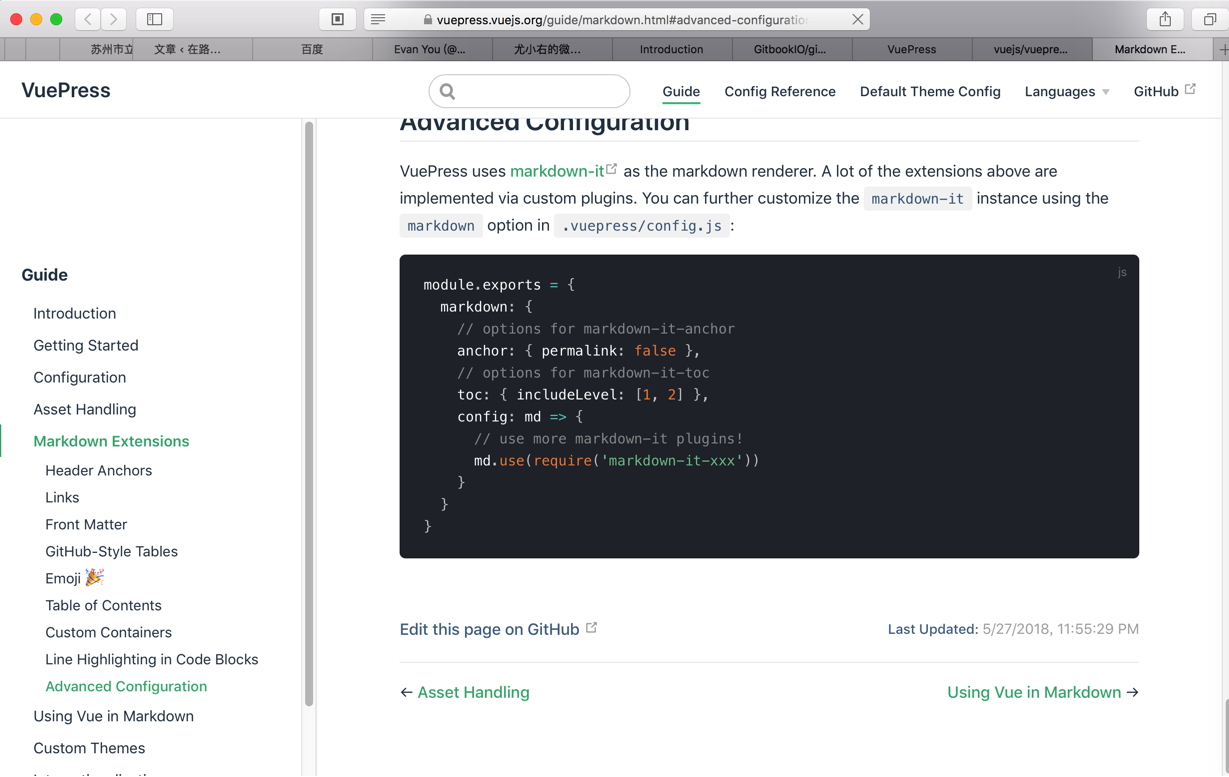The height and width of the screenshot is (777, 1229).
Task: Show the Safari sidebar
Action: coord(155,19)
